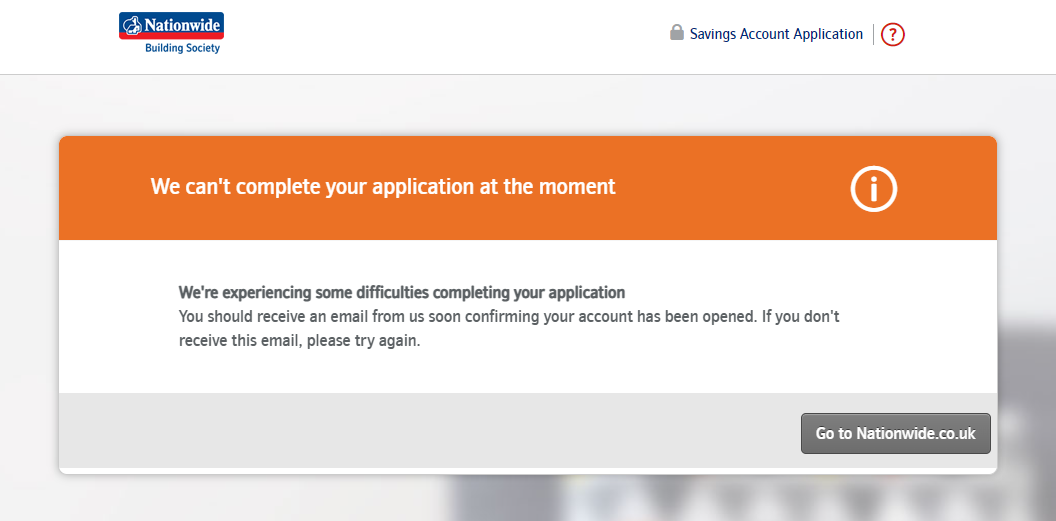The width and height of the screenshot is (1056, 521).
Task: Click the Savings Account Application header text
Action: click(776, 34)
